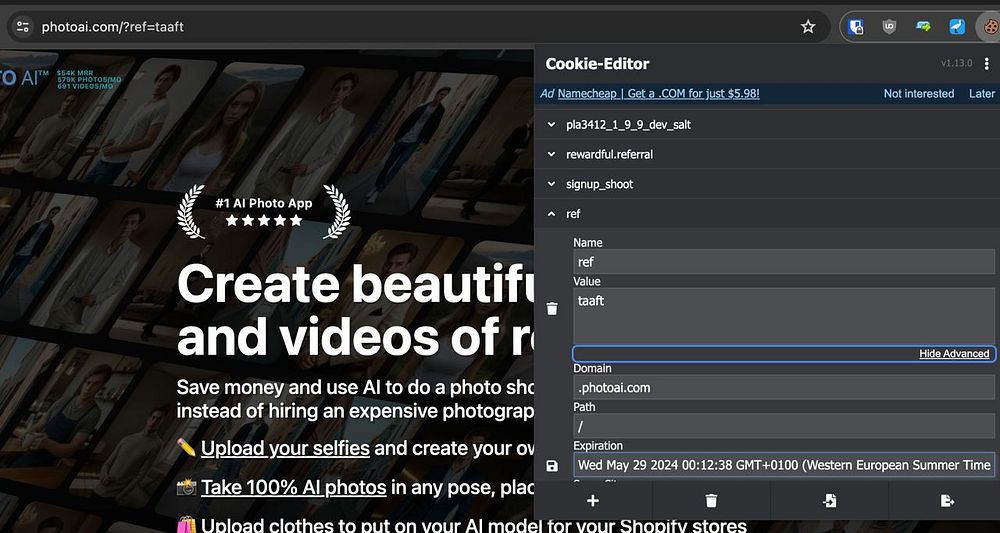This screenshot has height=533, width=1000.
Task: Open Cookie-Editor three-dot options menu
Action: pyautogui.click(x=988, y=64)
